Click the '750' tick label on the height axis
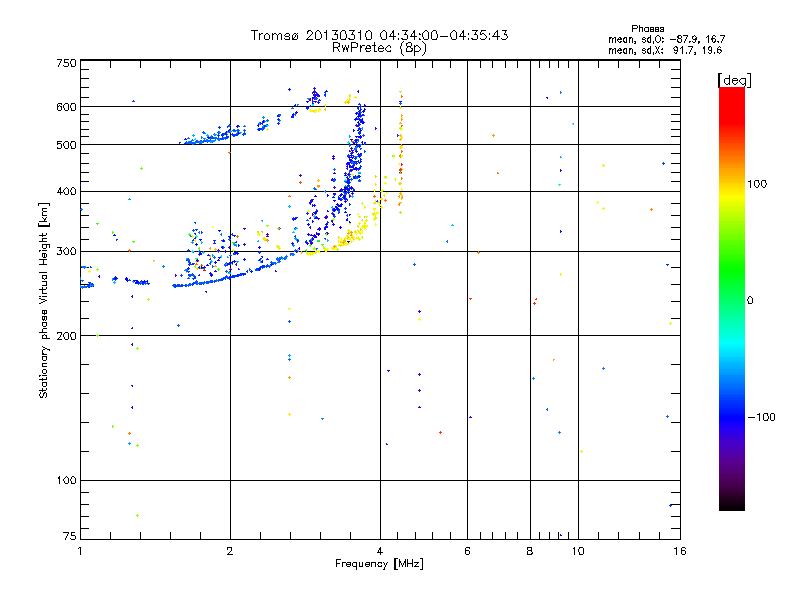Screen dimensions: 800x600 coord(67,63)
